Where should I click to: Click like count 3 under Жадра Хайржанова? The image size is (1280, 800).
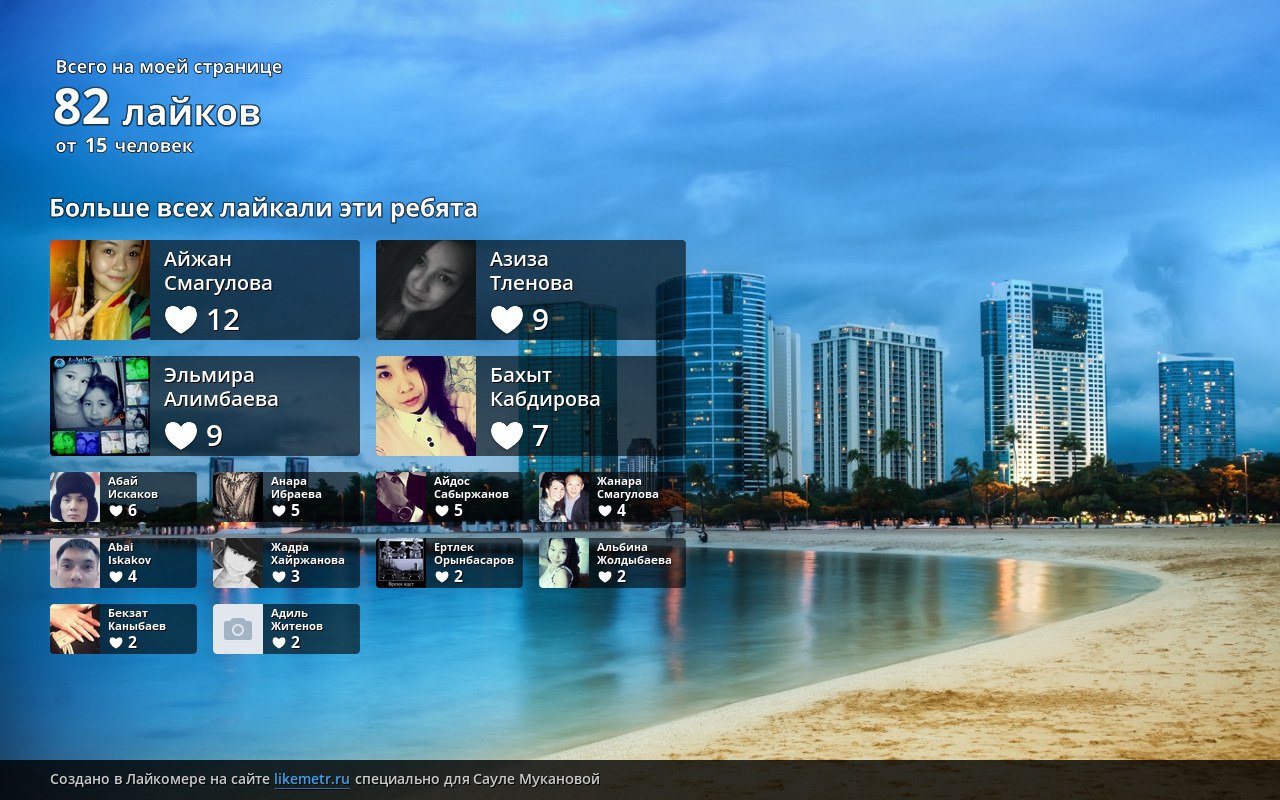tap(295, 577)
